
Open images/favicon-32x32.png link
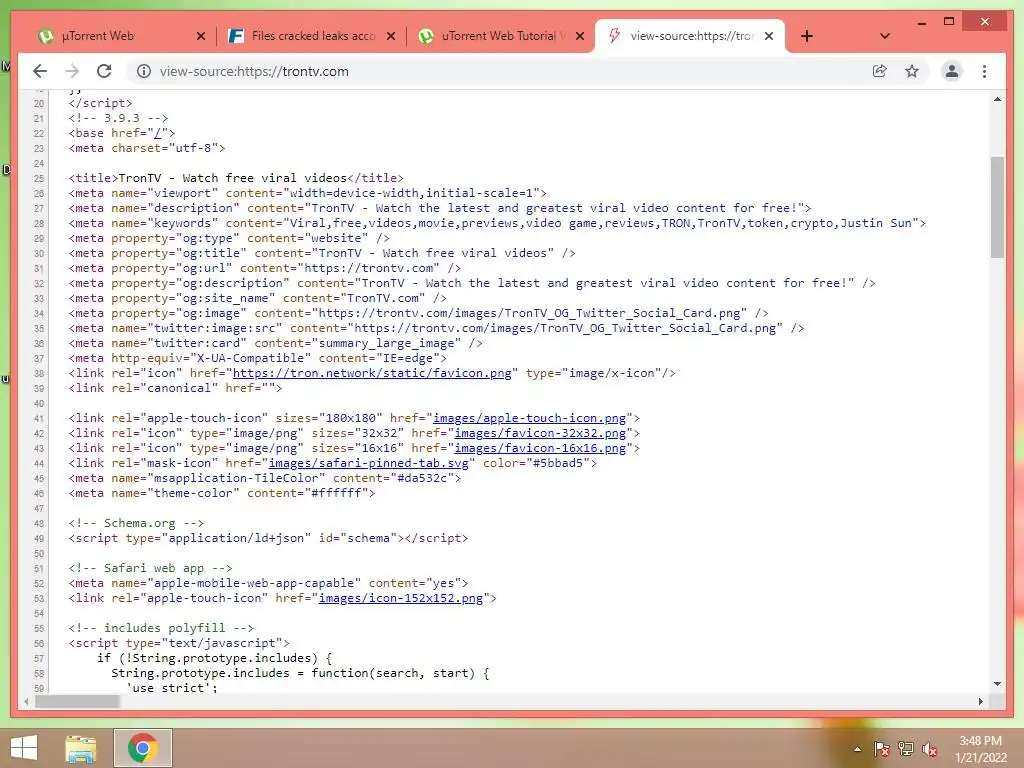(540, 434)
